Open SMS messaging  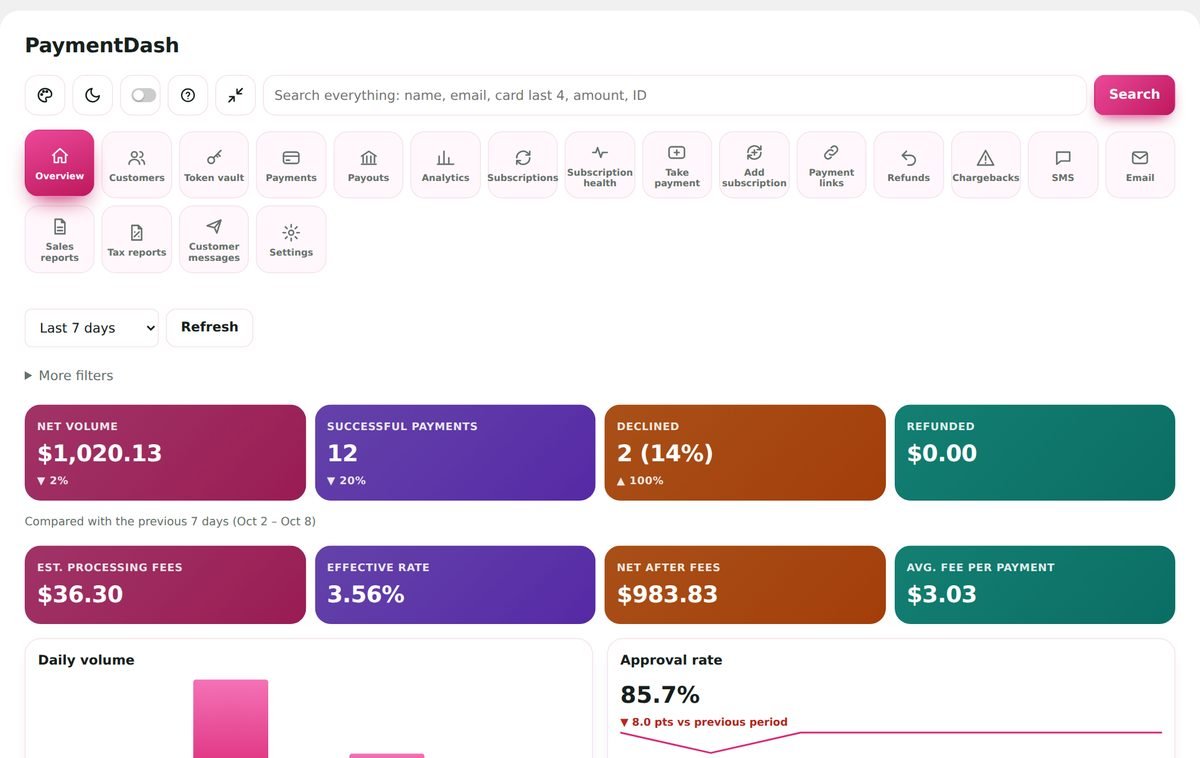[1063, 165]
